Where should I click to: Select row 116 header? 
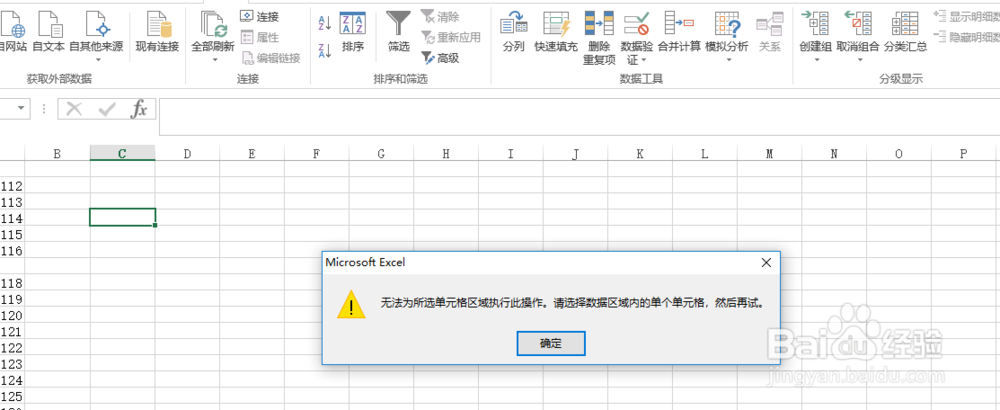pyautogui.click(x=12, y=251)
